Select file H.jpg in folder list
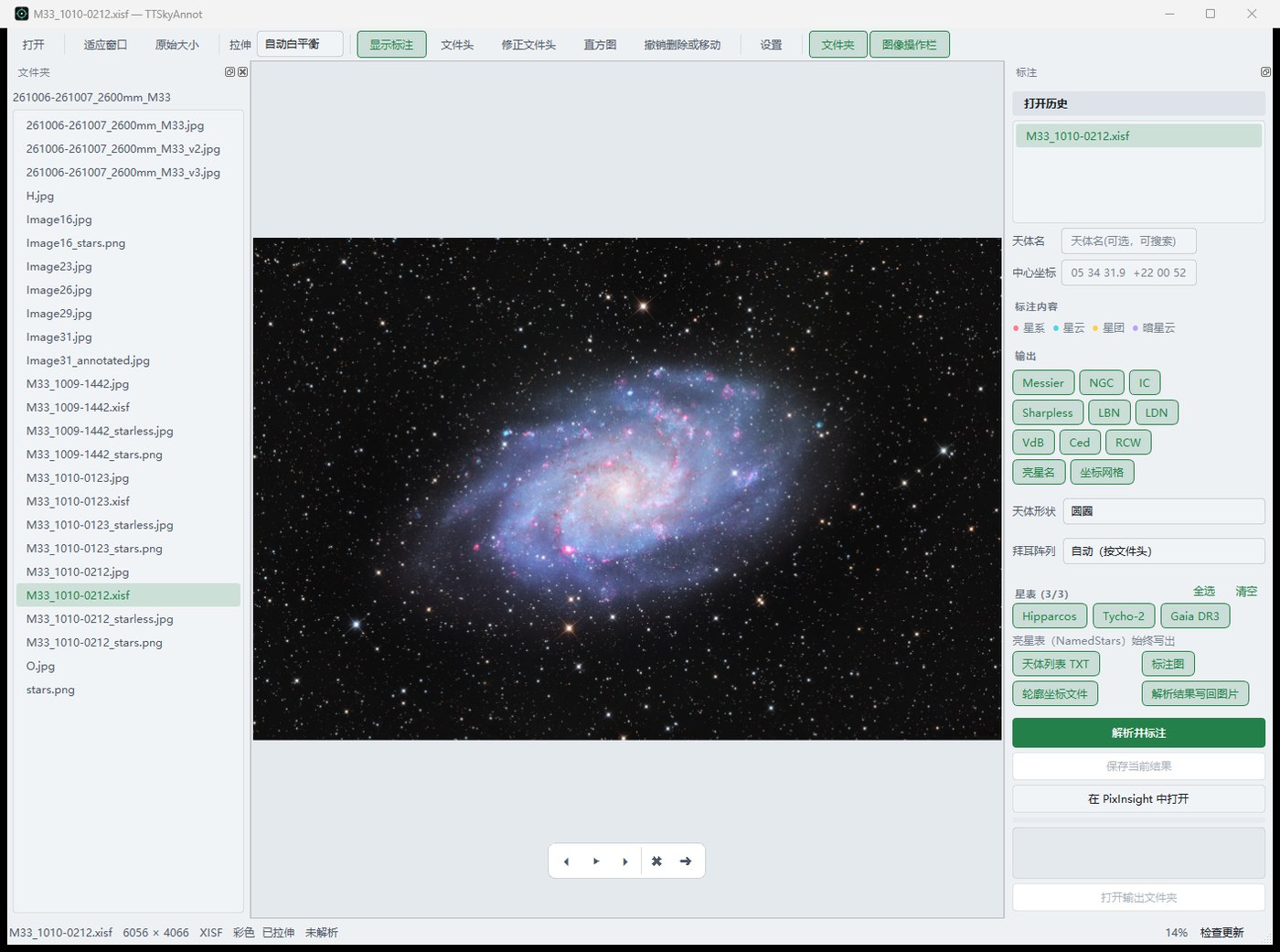The image size is (1280, 952). click(x=128, y=196)
